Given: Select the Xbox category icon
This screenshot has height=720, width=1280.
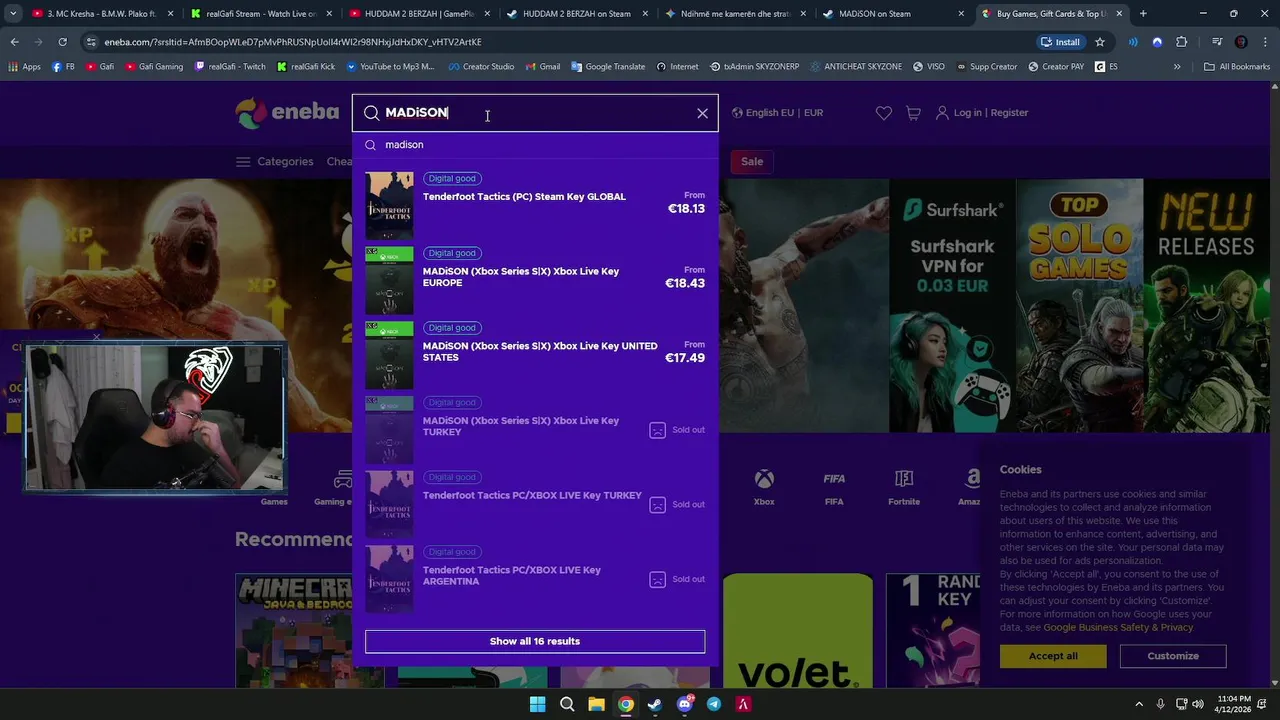Looking at the screenshot, I should [x=764, y=487].
